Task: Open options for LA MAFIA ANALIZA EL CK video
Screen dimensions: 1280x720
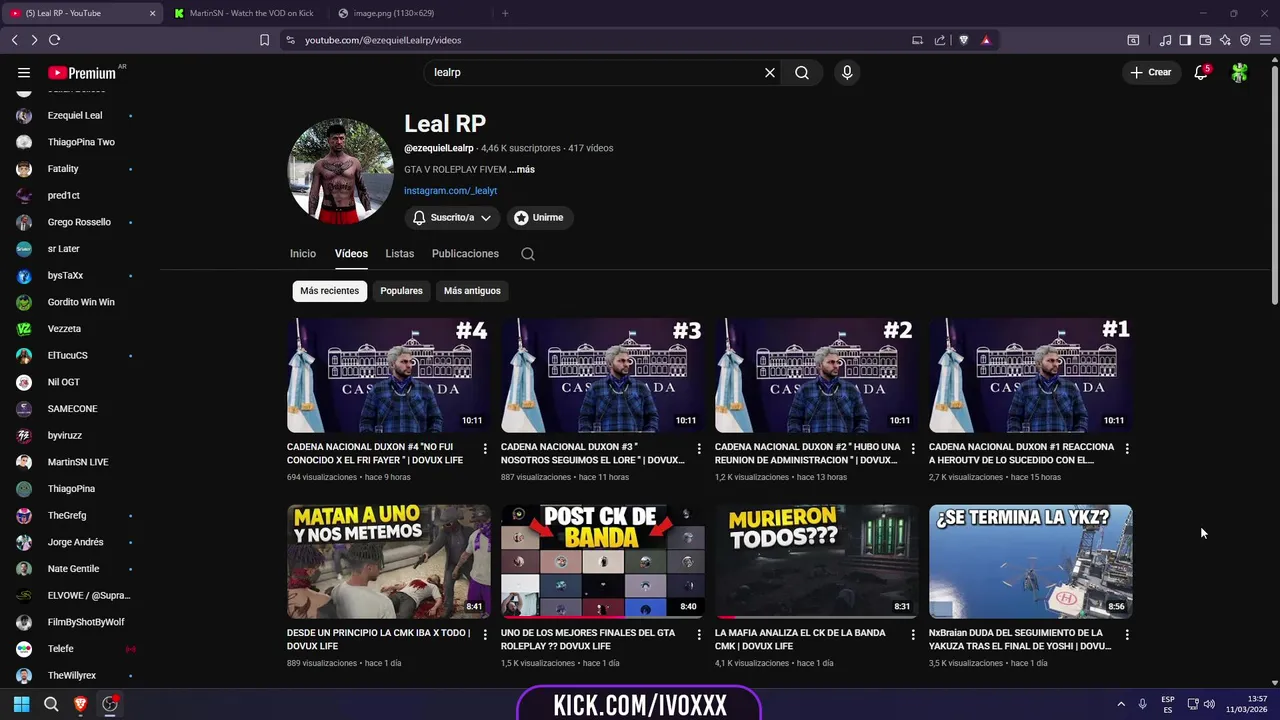Action: pos(913,635)
